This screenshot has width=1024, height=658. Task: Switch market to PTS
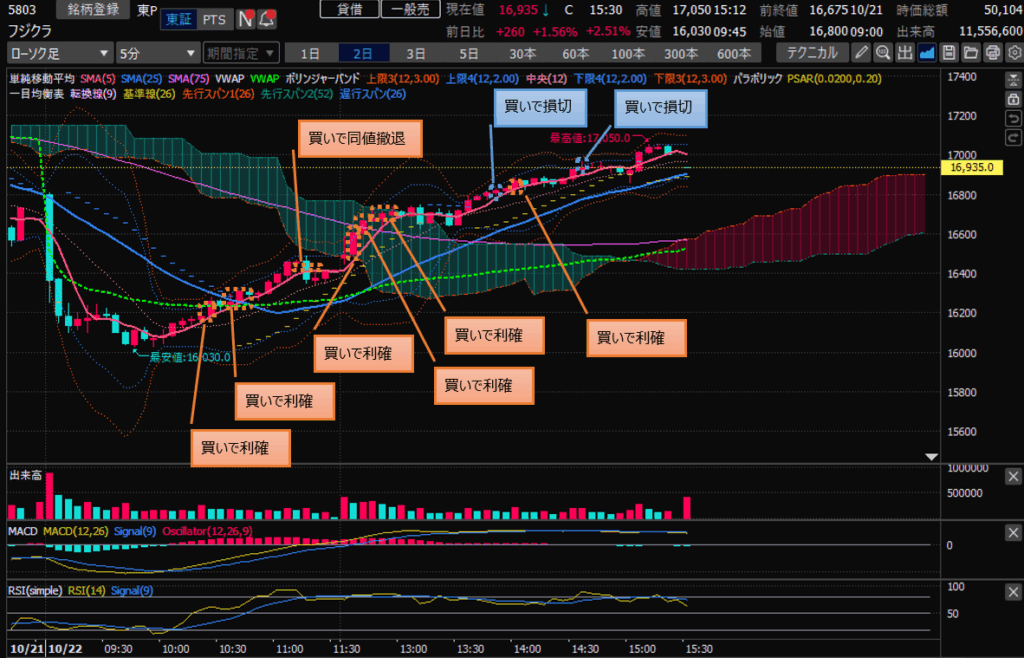point(212,19)
